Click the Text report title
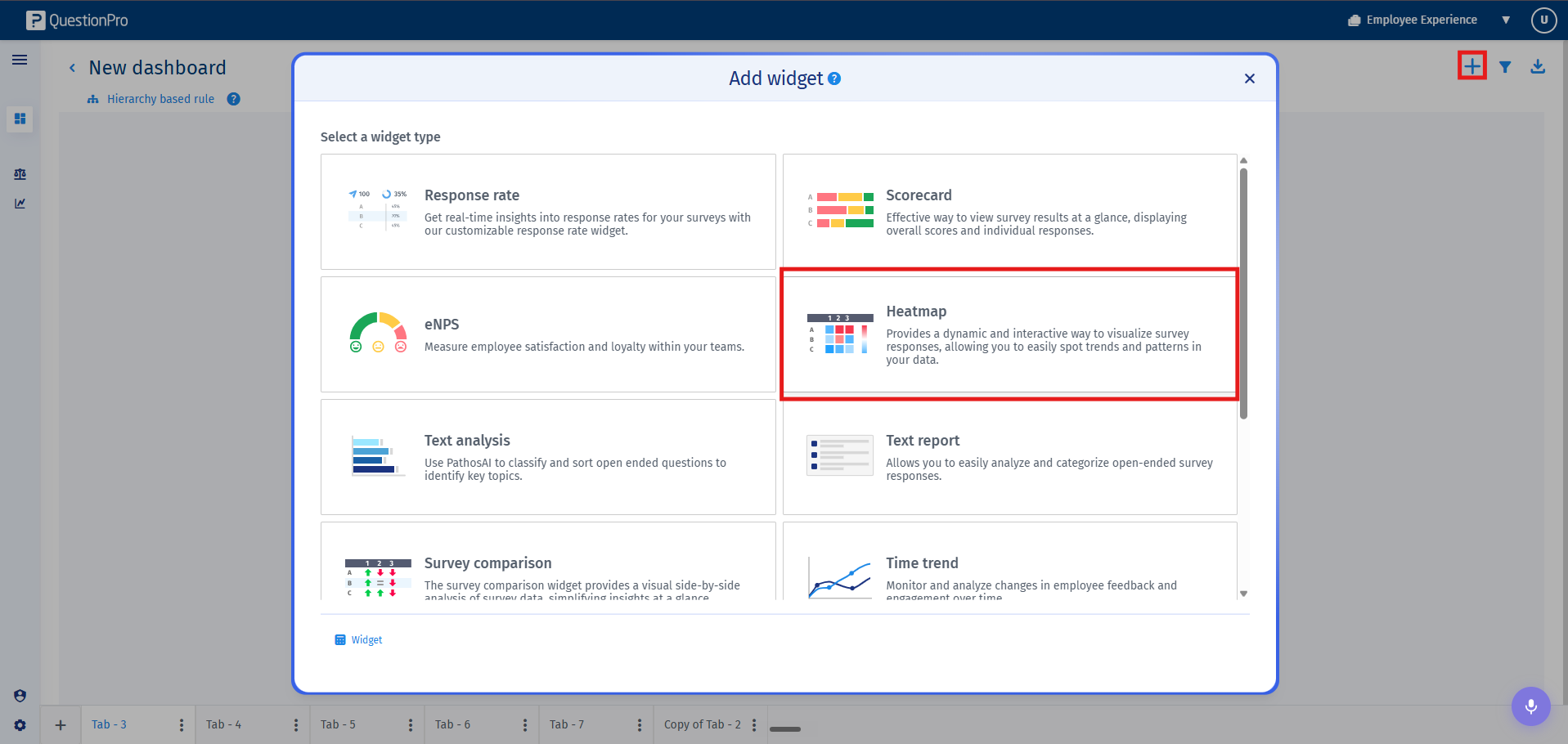The image size is (1568, 744). click(x=923, y=441)
